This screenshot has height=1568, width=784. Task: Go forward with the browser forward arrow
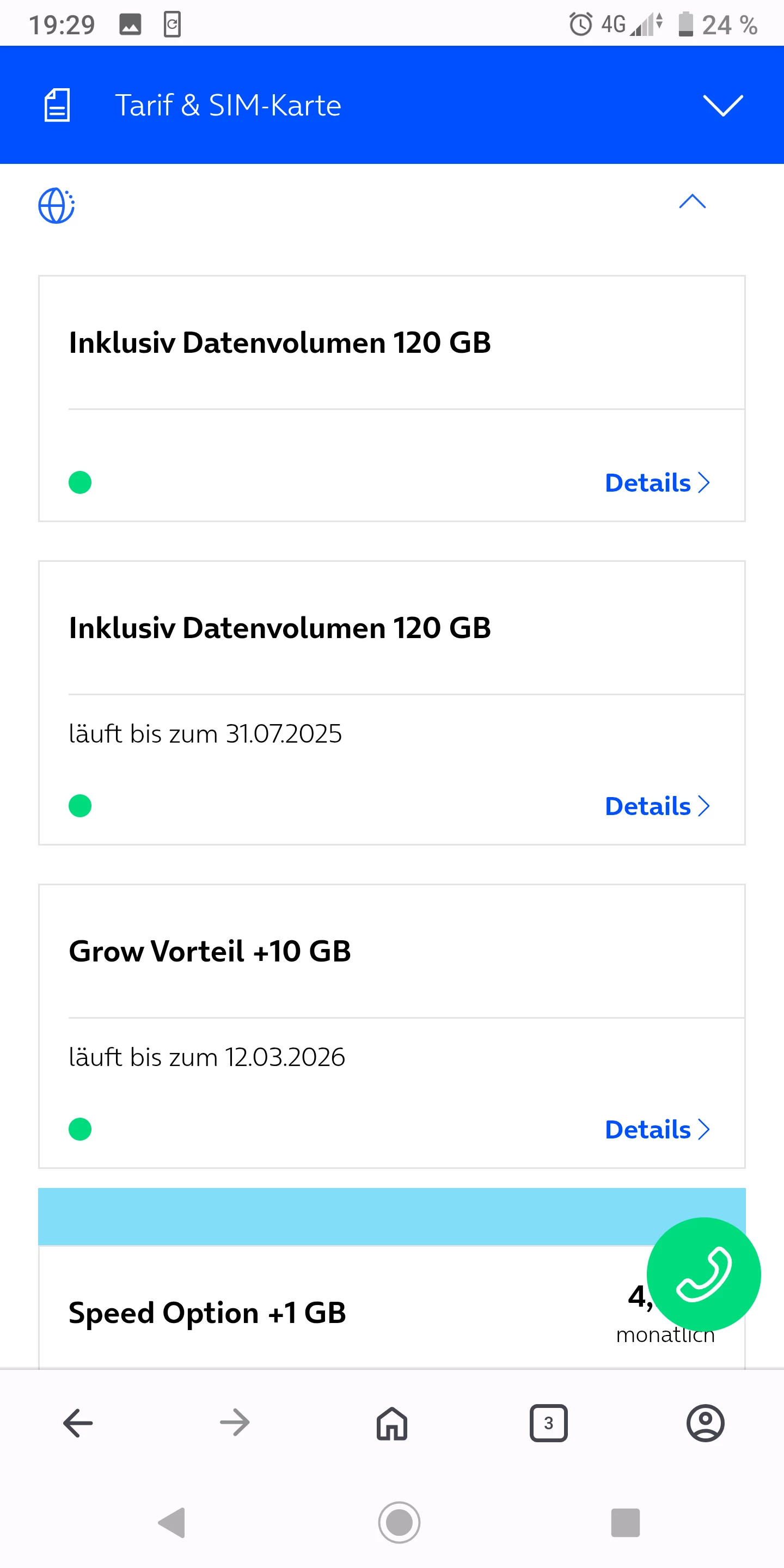click(x=235, y=1423)
